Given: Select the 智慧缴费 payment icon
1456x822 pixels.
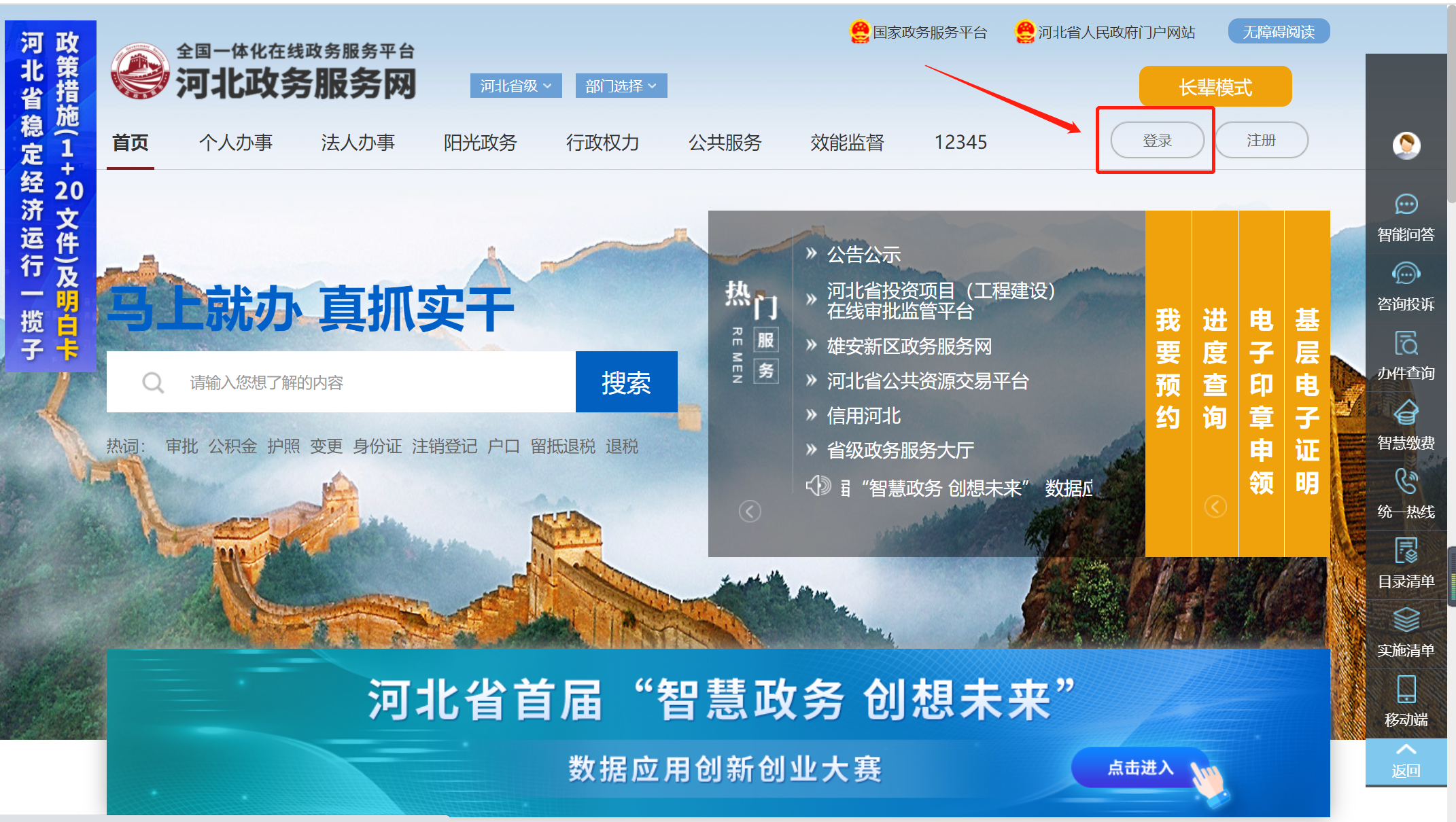Looking at the screenshot, I should click(x=1406, y=412).
